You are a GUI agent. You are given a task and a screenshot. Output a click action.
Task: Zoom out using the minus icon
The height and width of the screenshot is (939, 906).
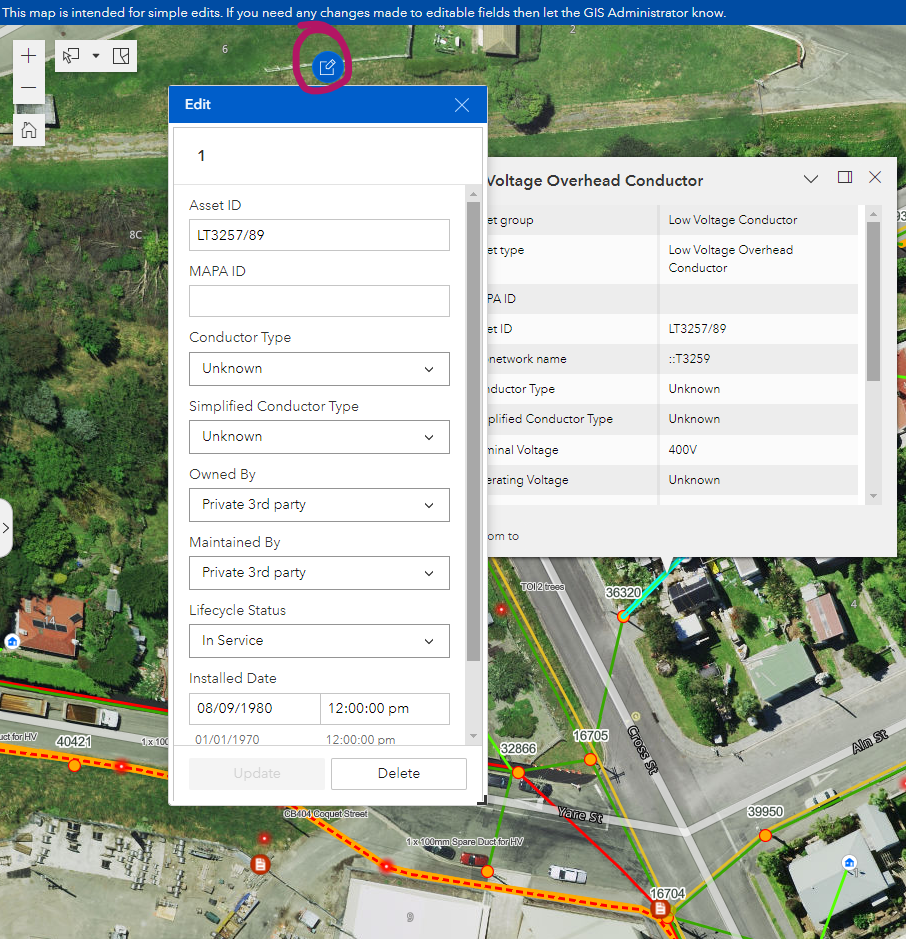click(x=28, y=87)
